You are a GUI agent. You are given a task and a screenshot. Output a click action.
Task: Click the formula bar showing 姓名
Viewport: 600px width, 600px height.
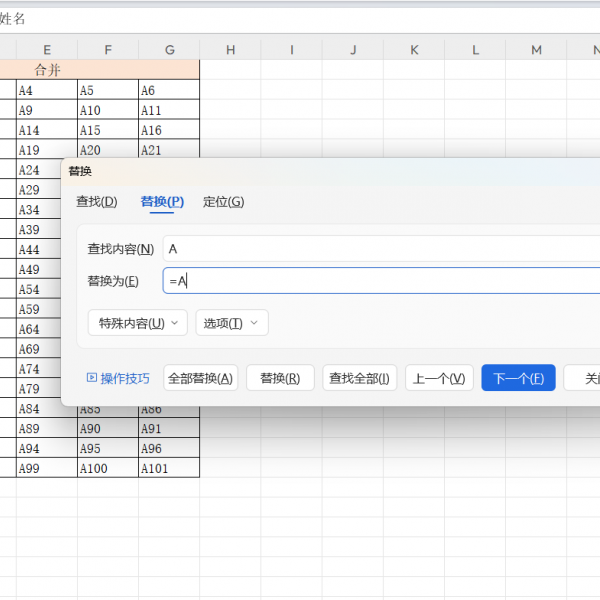(300, 18)
